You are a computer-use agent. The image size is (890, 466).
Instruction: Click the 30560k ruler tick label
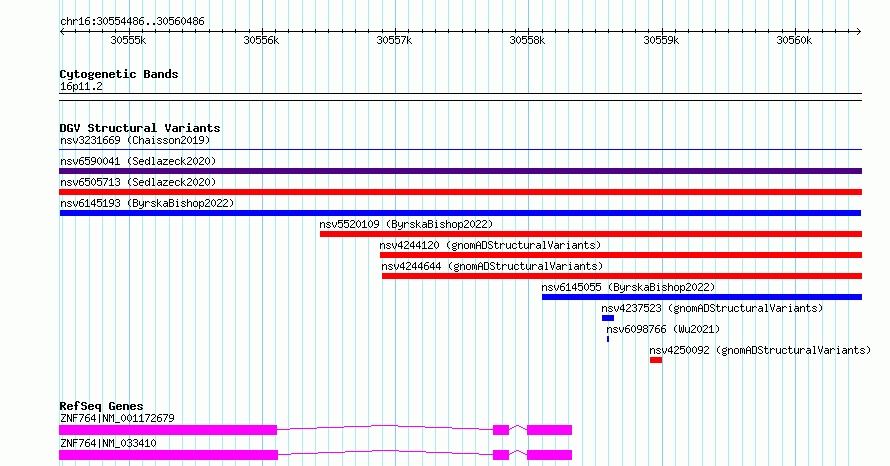click(794, 40)
